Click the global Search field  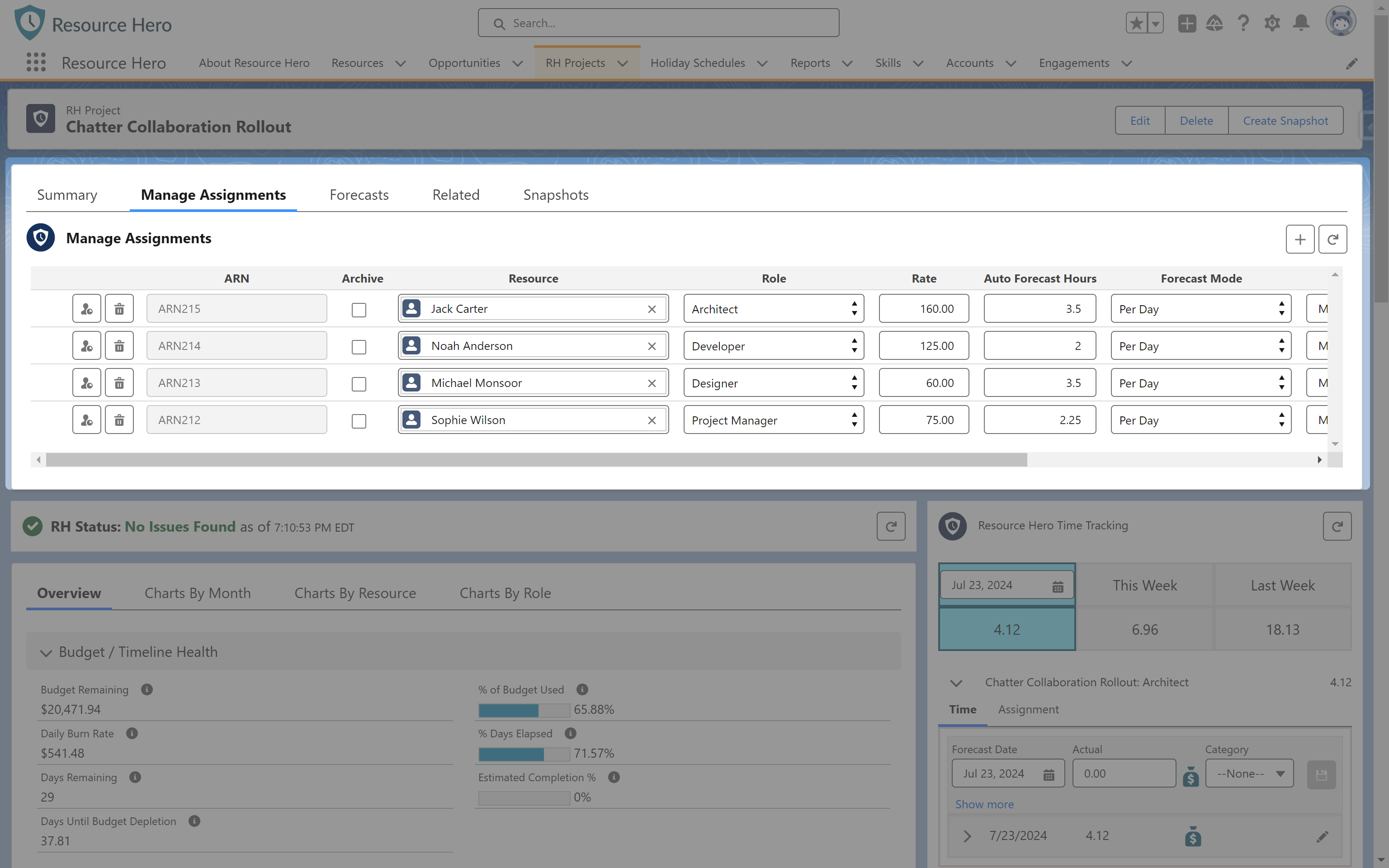(658, 23)
